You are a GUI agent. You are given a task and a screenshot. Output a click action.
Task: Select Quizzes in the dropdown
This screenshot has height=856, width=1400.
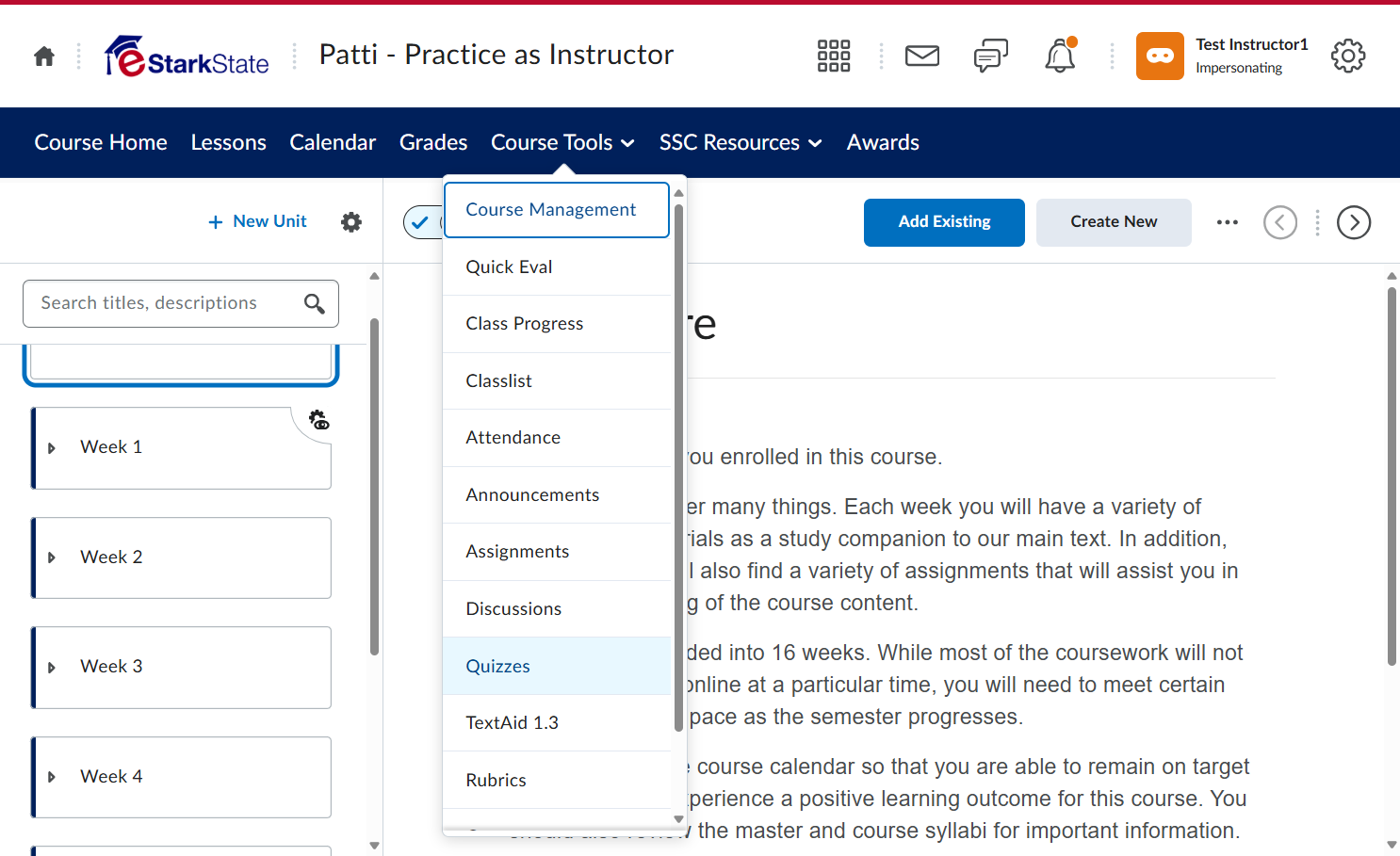coord(557,666)
